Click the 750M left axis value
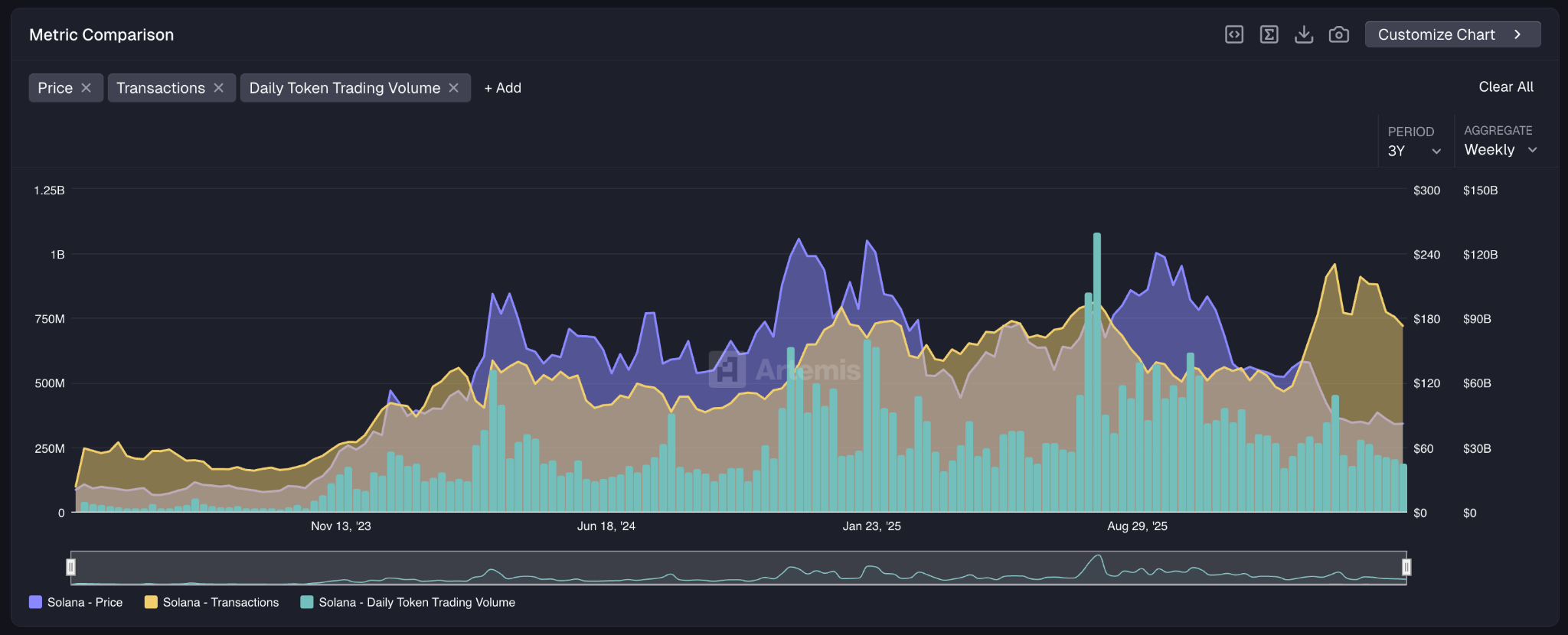This screenshot has width=1568, height=635. coord(50,319)
